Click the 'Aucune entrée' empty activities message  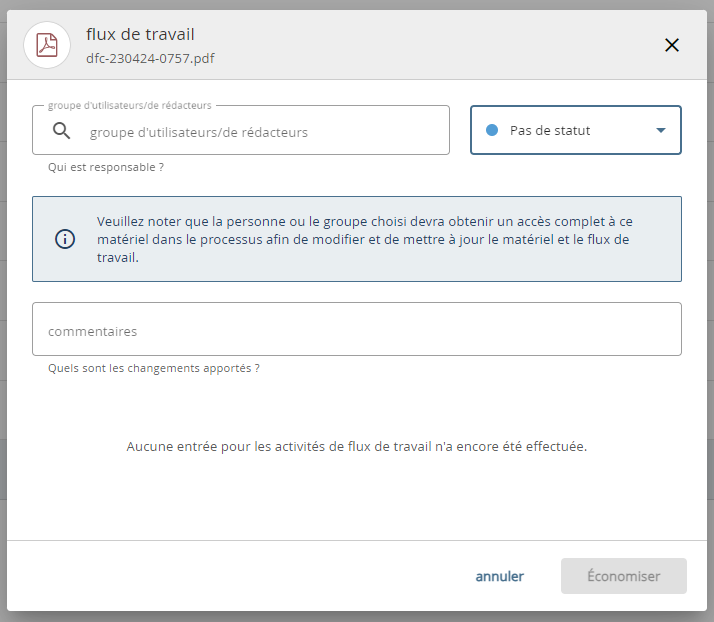356,446
